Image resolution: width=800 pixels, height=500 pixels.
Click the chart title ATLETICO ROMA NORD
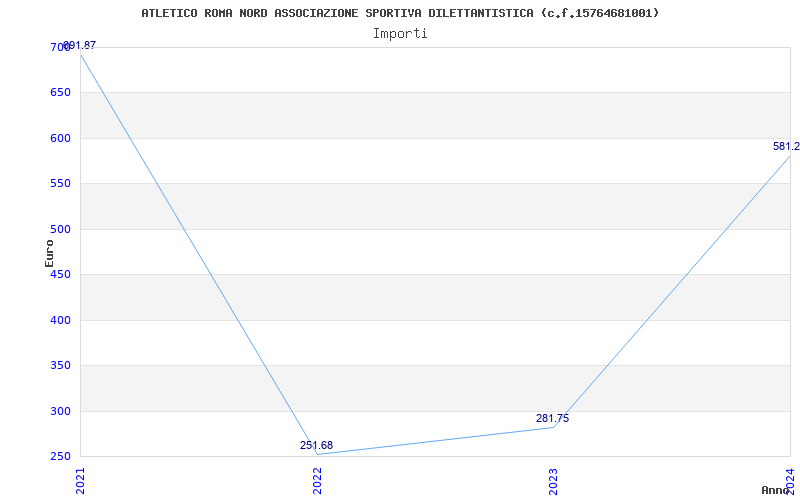click(x=400, y=13)
